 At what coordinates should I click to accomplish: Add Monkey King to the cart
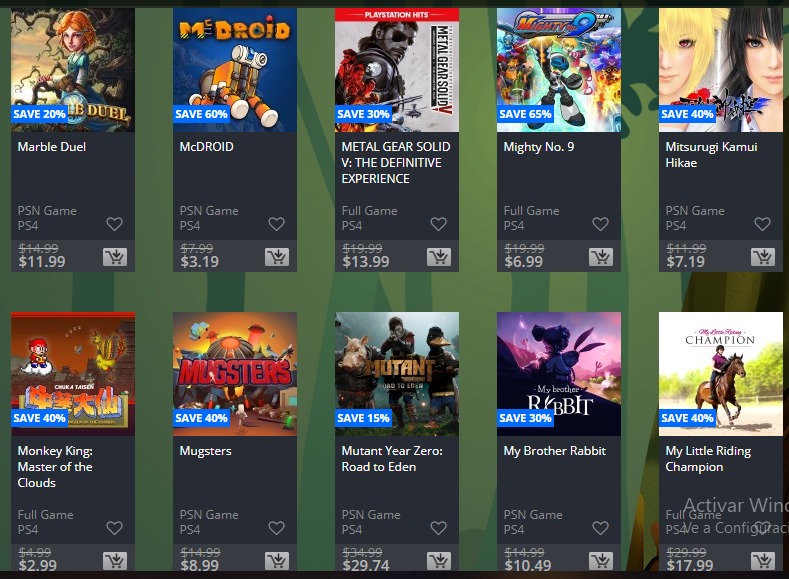tap(115, 561)
